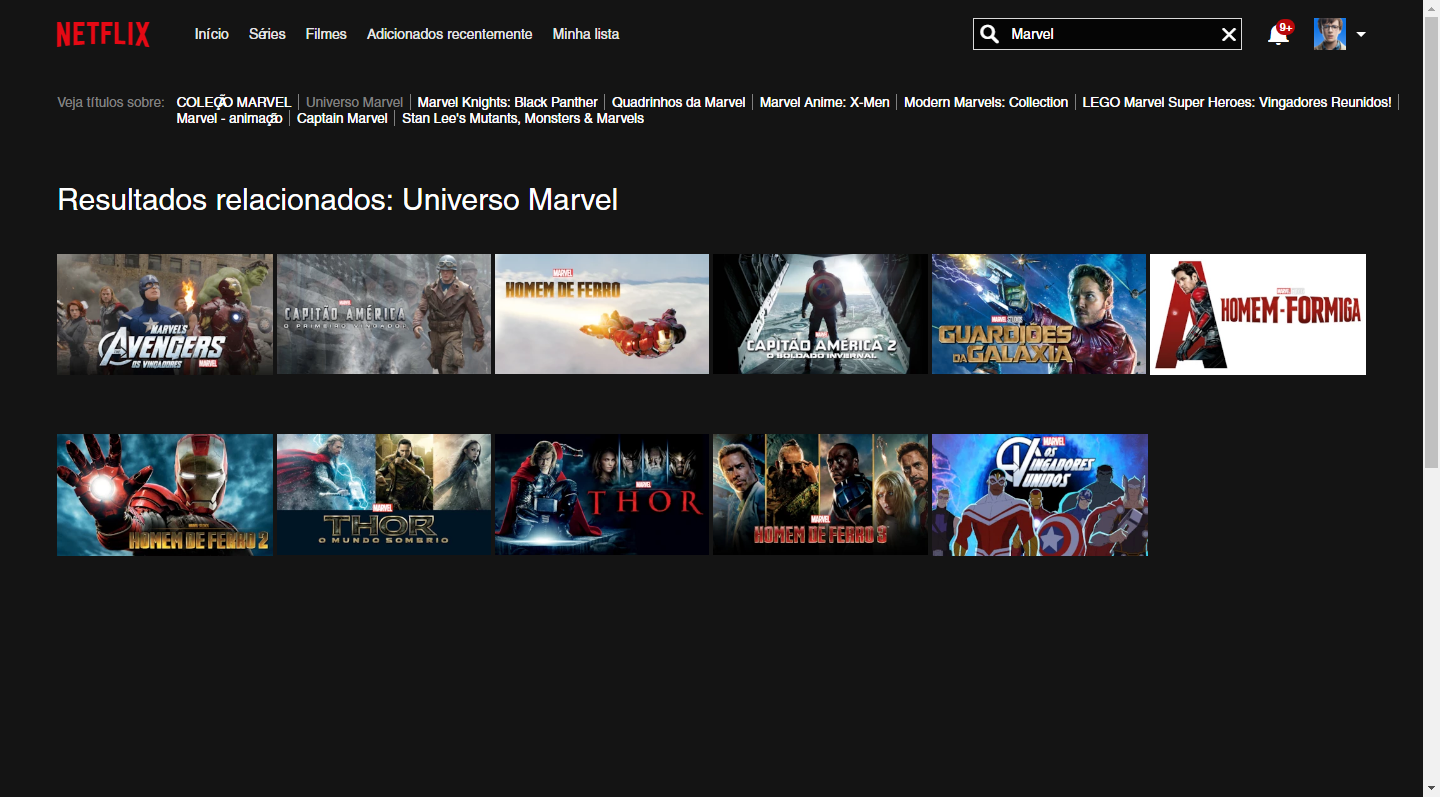Open Captain Marvel suggestion
This screenshot has width=1440, height=797.
point(342,118)
